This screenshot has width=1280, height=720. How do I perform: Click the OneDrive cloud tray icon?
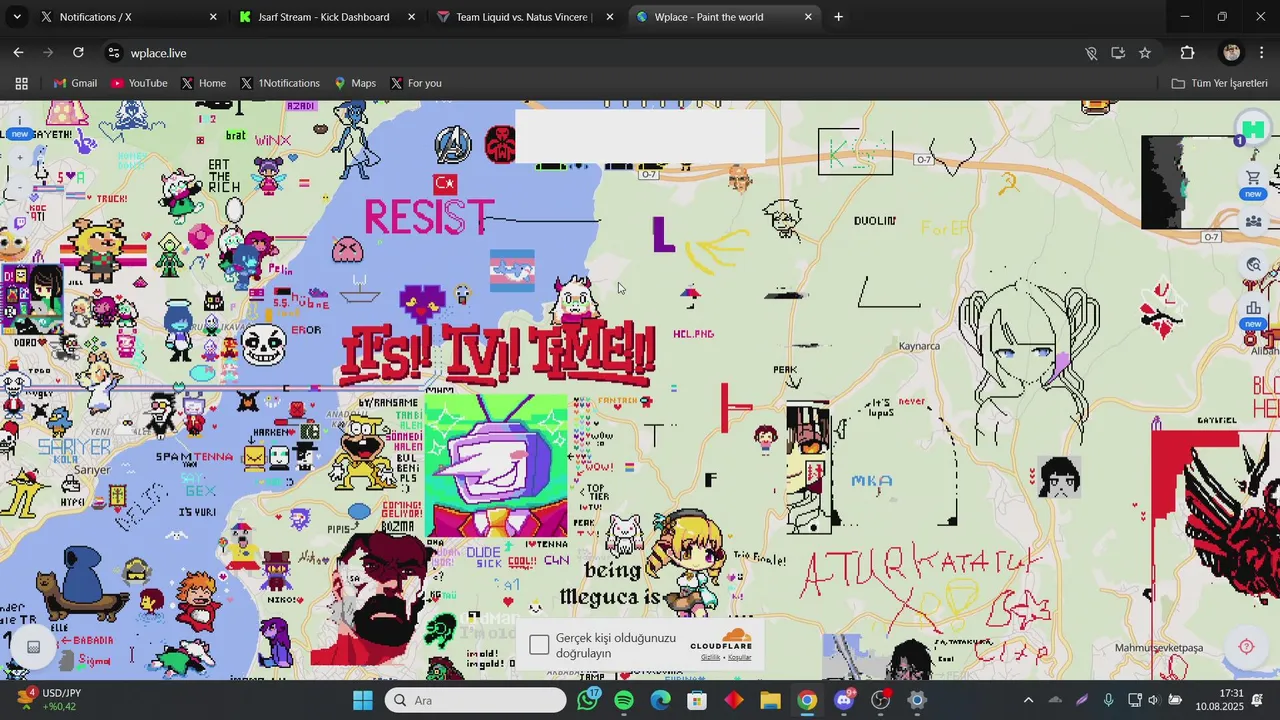1055,700
